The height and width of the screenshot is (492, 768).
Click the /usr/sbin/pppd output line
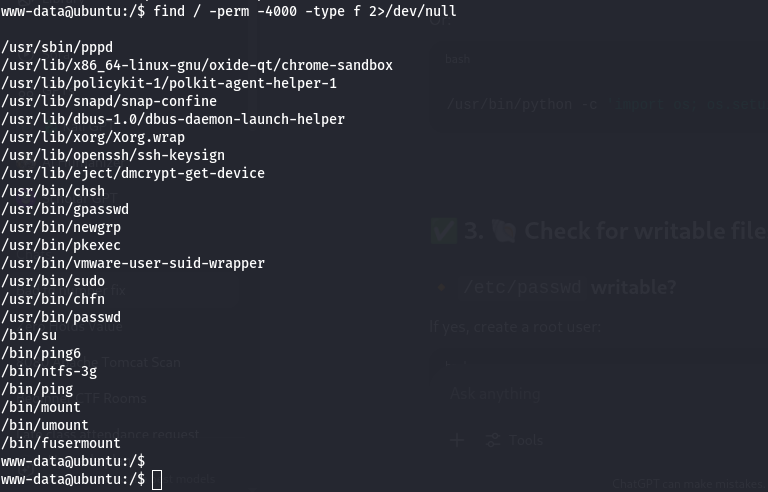click(57, 47)
